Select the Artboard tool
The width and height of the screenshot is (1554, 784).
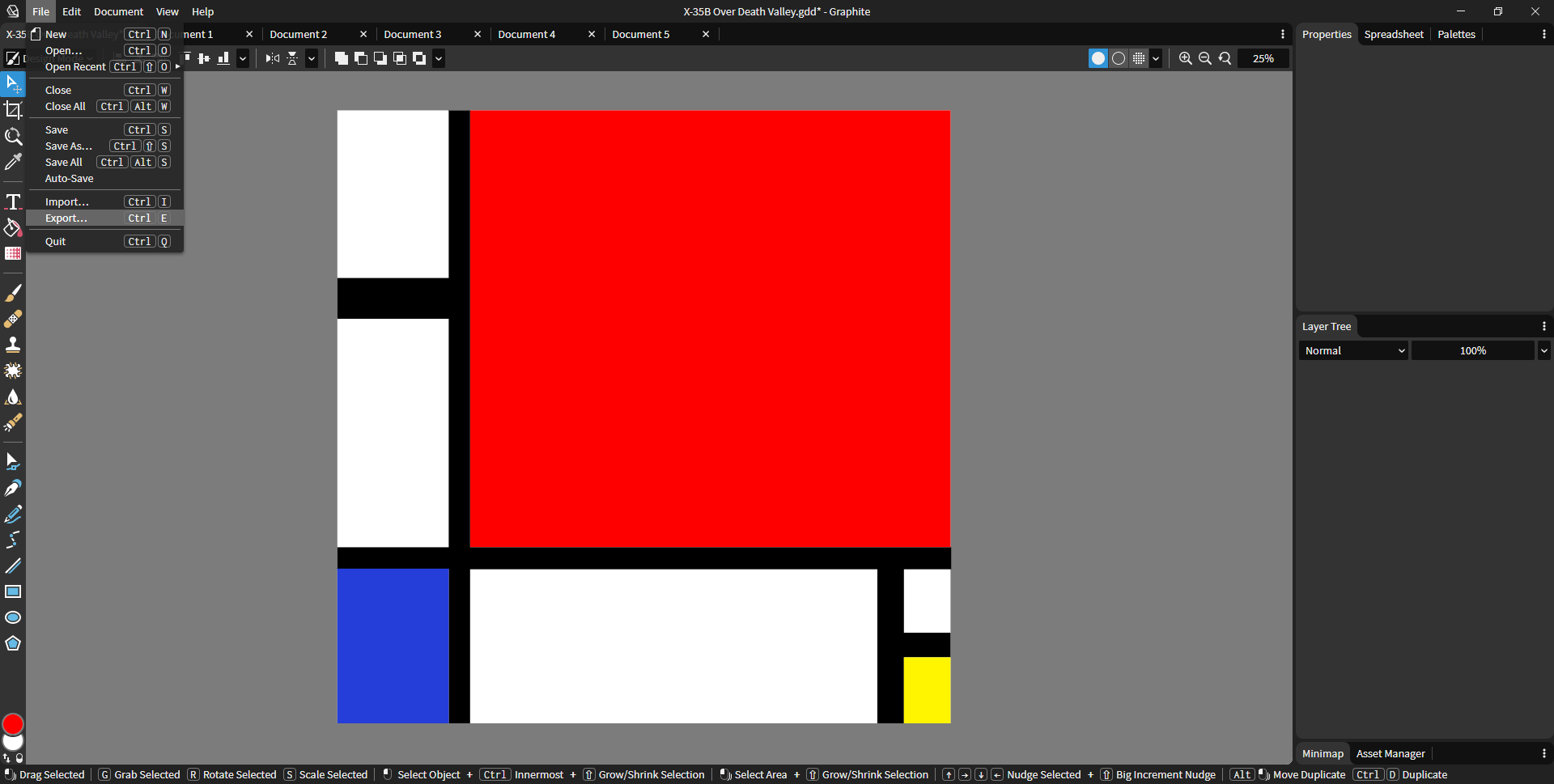(13, 110)
